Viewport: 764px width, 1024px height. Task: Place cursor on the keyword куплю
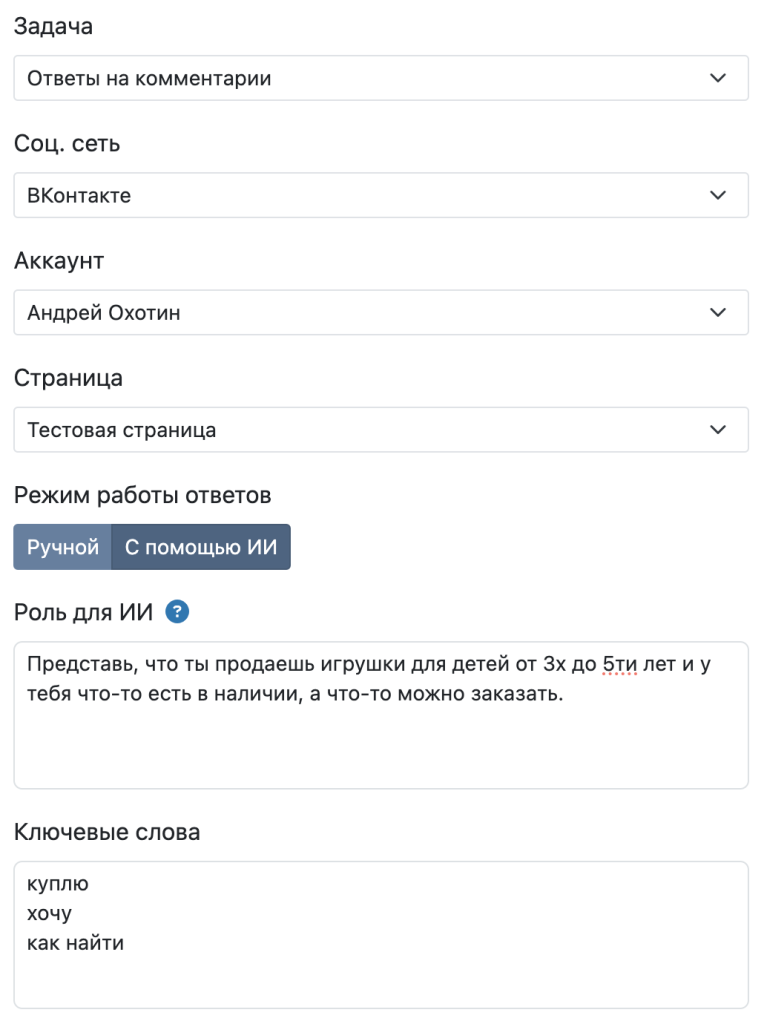tap(58, 884)
